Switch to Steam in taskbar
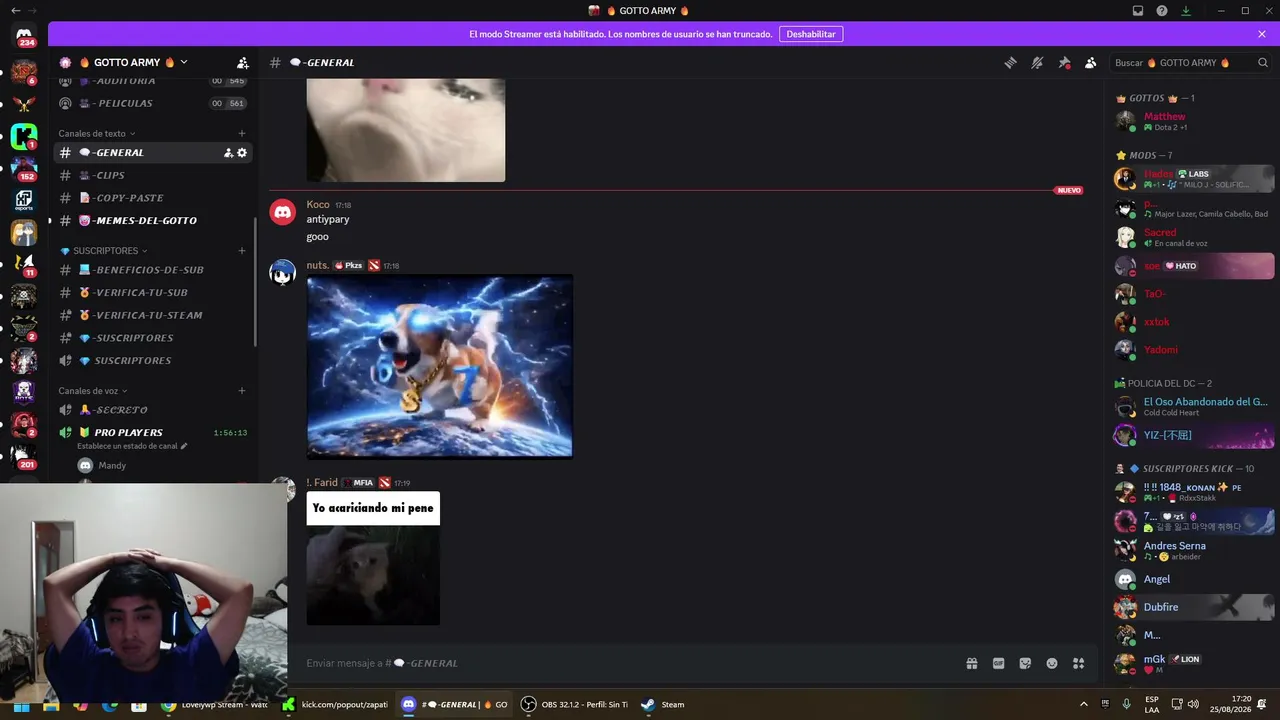1280x720 pixels. [663, 704]
